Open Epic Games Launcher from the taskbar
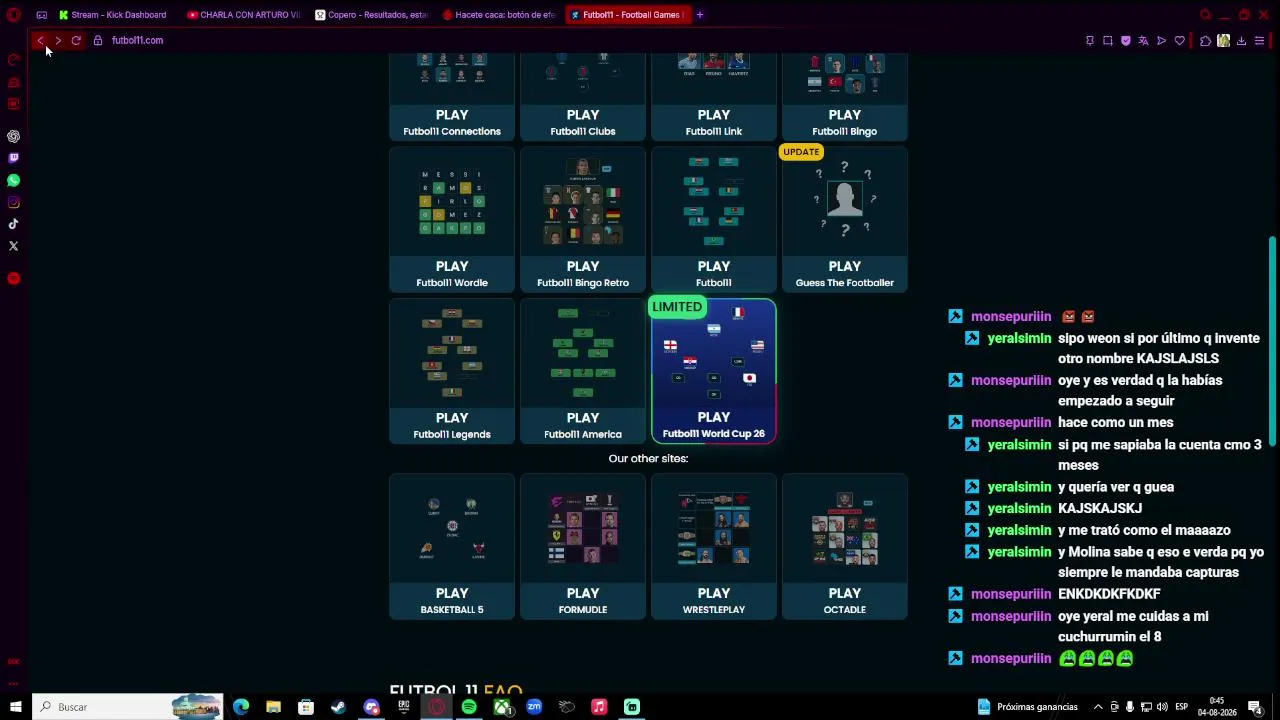Image resolution: width=1280 pixels, height=720 pixels. pos(404,707)
